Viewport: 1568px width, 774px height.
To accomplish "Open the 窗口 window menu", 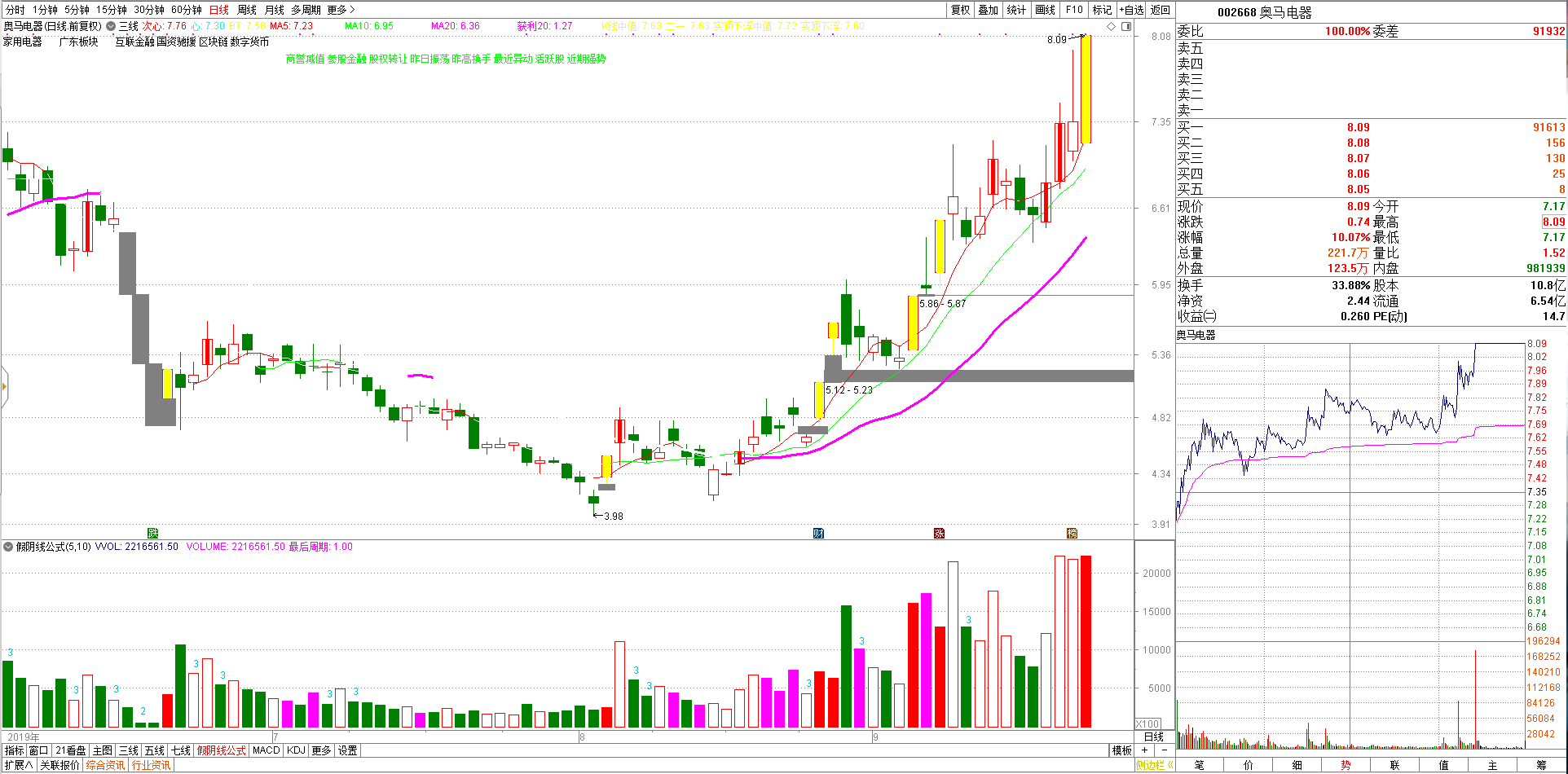I will coord(38,750).
